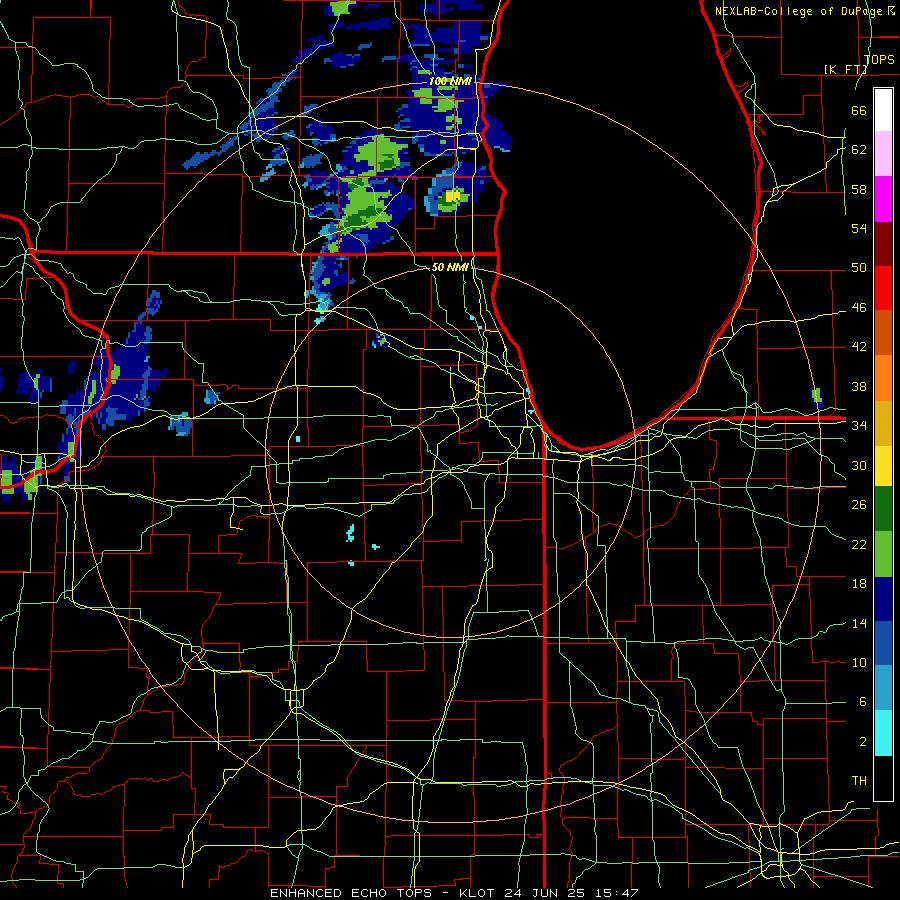Click the legend value 38
The image size is (900, 900).
(859, 386)
